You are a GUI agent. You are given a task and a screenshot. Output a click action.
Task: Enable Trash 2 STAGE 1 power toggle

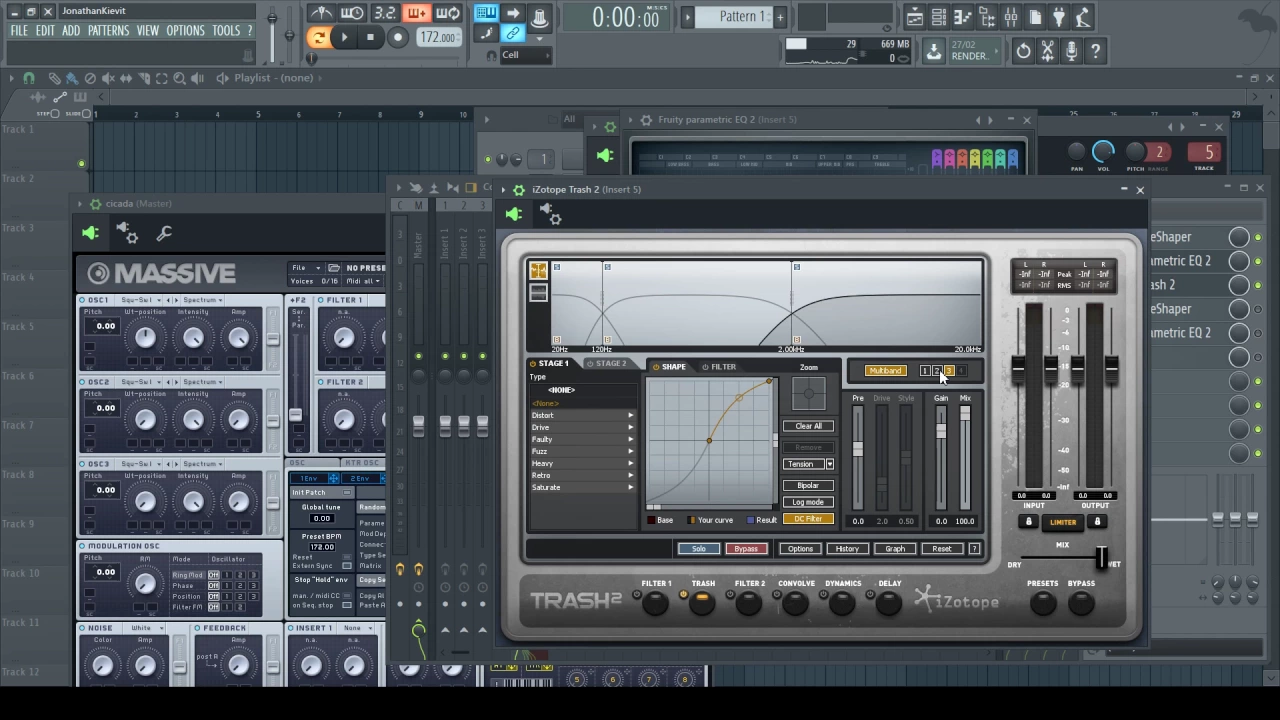[x=533, y=364]
